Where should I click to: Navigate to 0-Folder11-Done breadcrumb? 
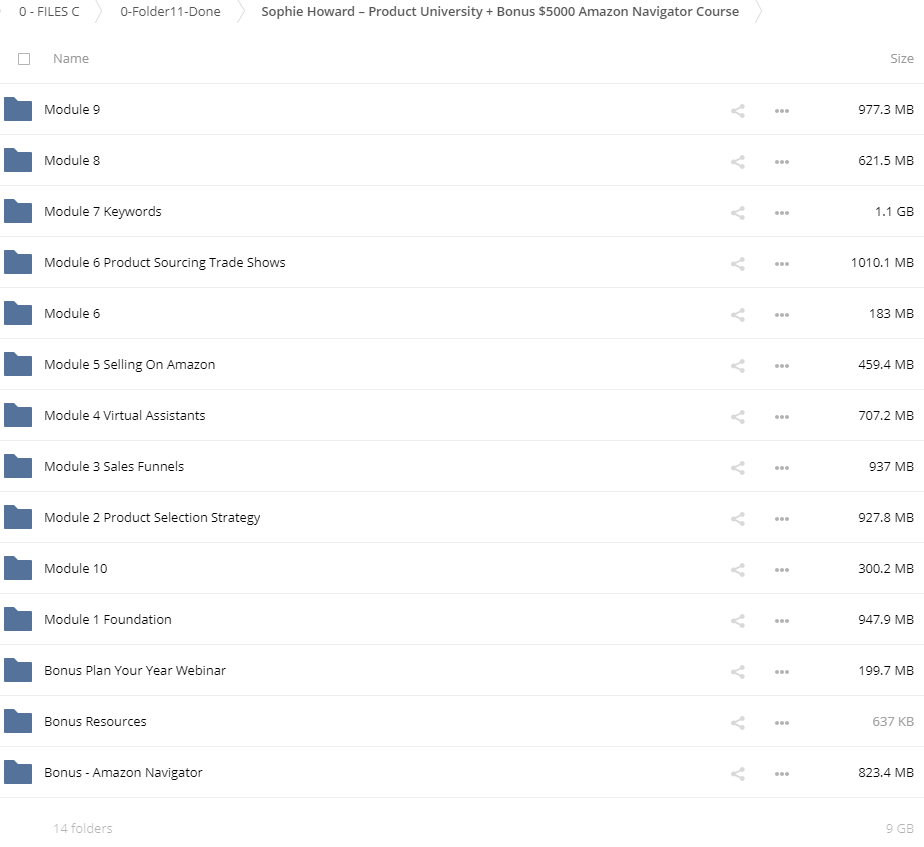pyautogui.click(x=170, y=12)
